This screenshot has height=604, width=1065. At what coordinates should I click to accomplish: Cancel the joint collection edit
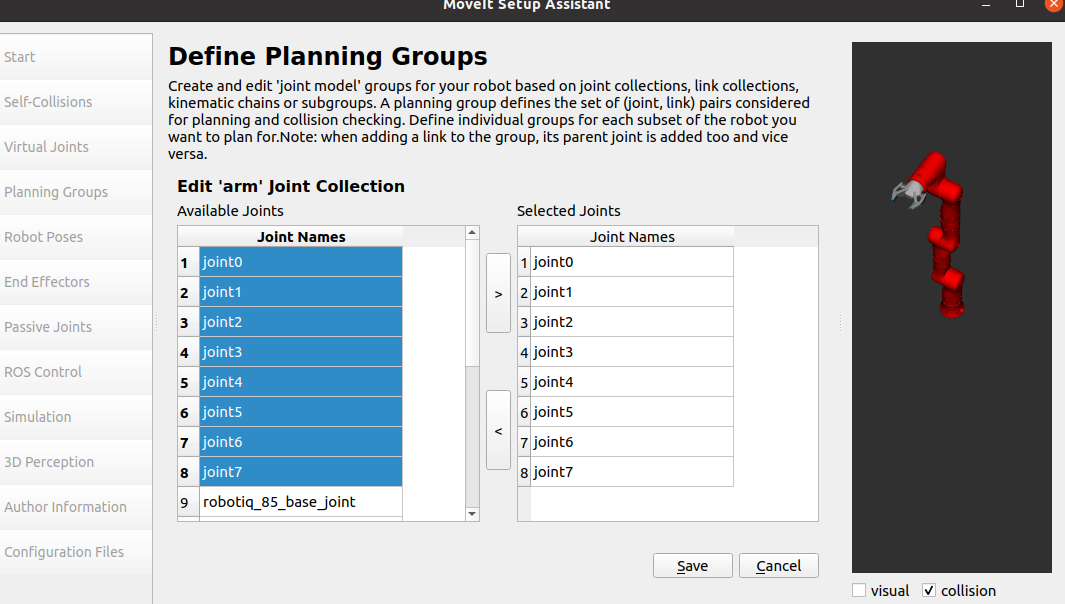point(778,566)
